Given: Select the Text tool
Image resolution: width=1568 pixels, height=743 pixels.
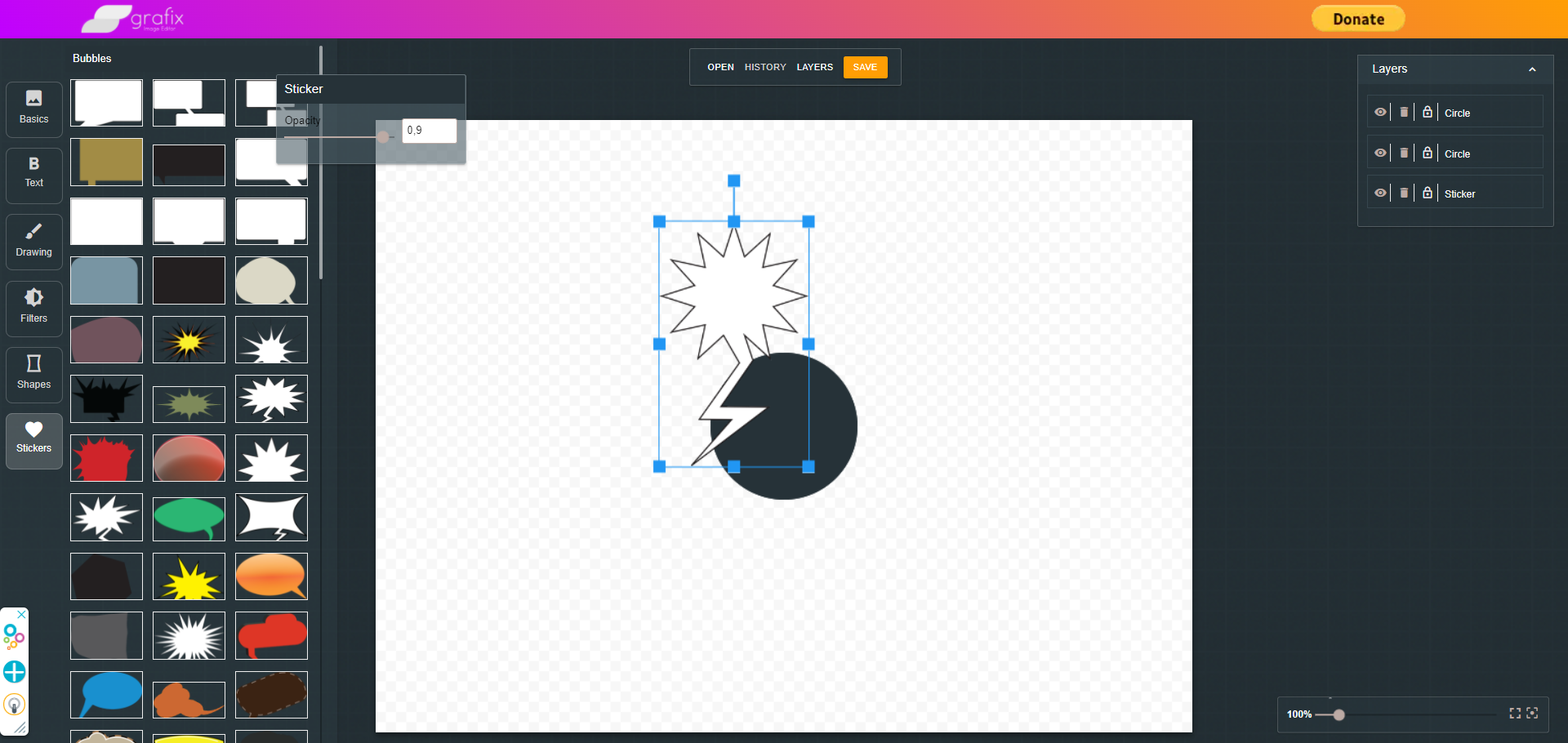Looking at the screenshot, I should (34, 175).
